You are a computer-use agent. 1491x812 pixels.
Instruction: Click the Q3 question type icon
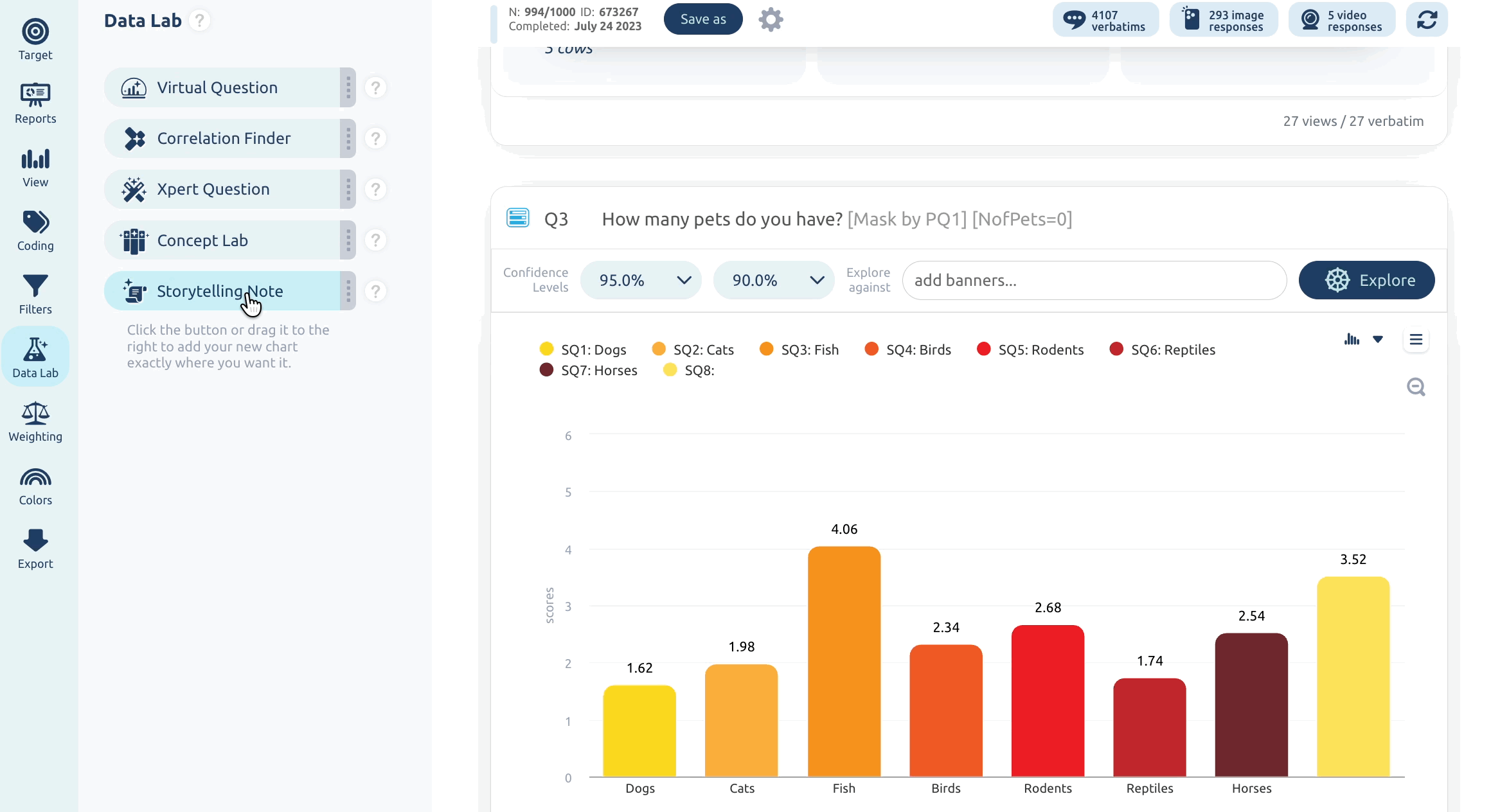pos(517,218)
